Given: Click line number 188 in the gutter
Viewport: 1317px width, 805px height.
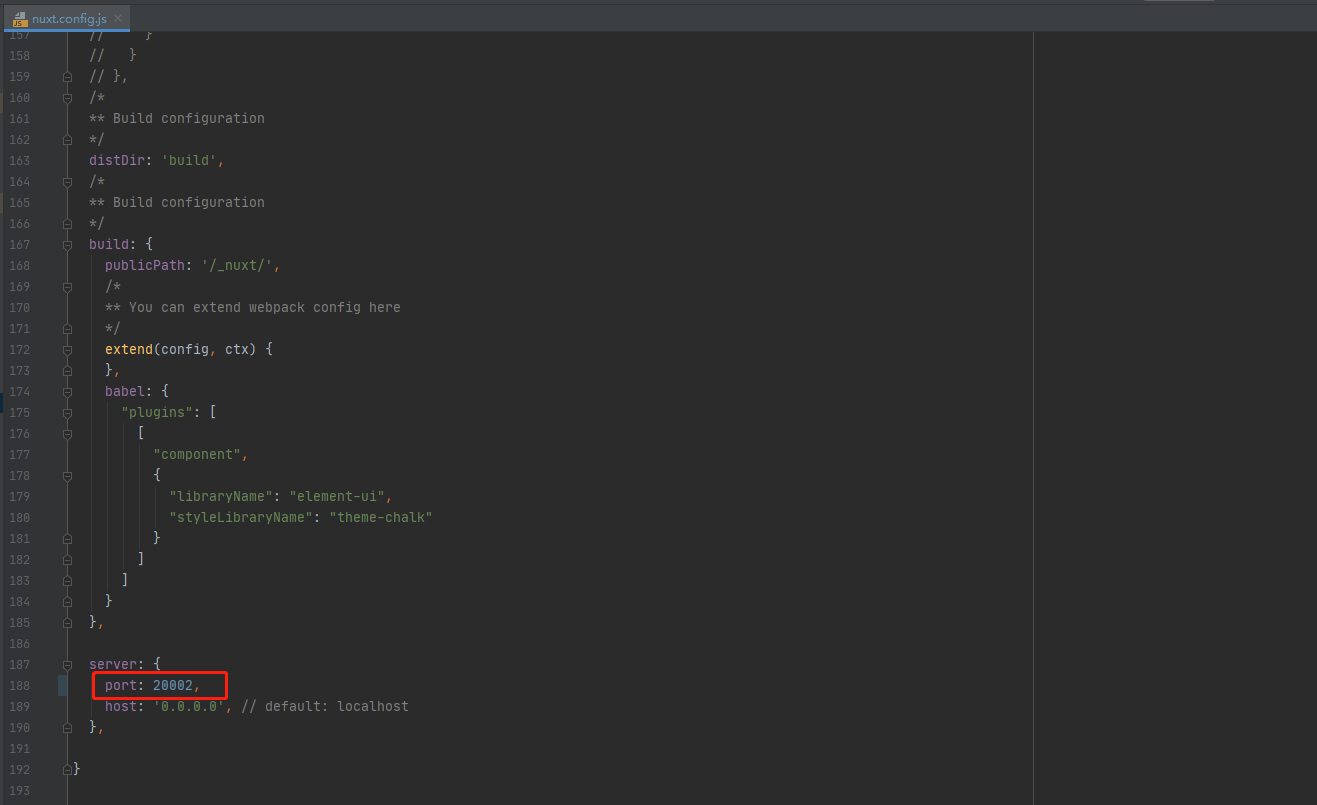Looking at the screenshot, I should click(19, 685).
